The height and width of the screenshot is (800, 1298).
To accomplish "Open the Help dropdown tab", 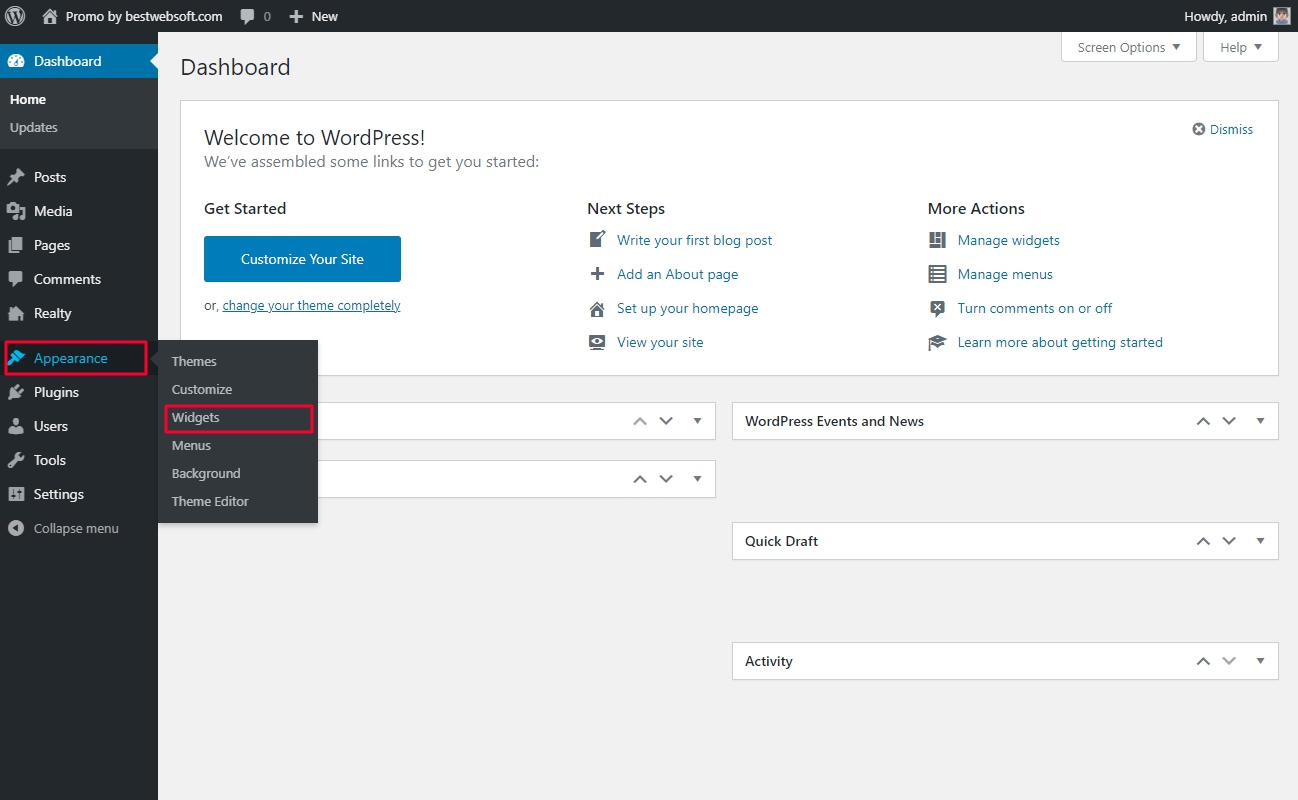I will 1241,47.
